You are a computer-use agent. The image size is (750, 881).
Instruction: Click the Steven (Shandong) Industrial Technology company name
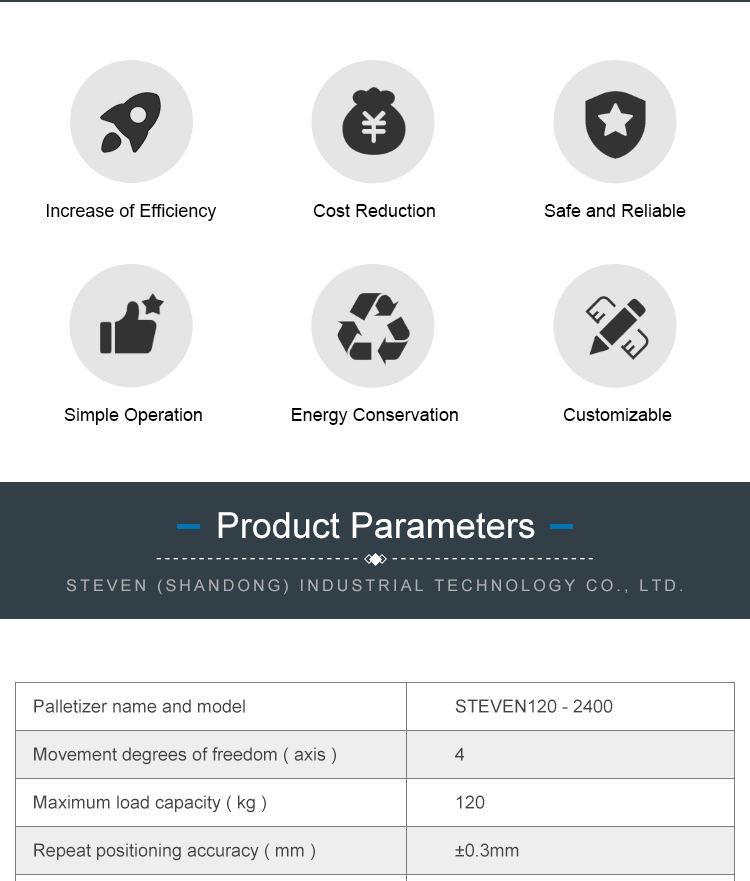375,586
